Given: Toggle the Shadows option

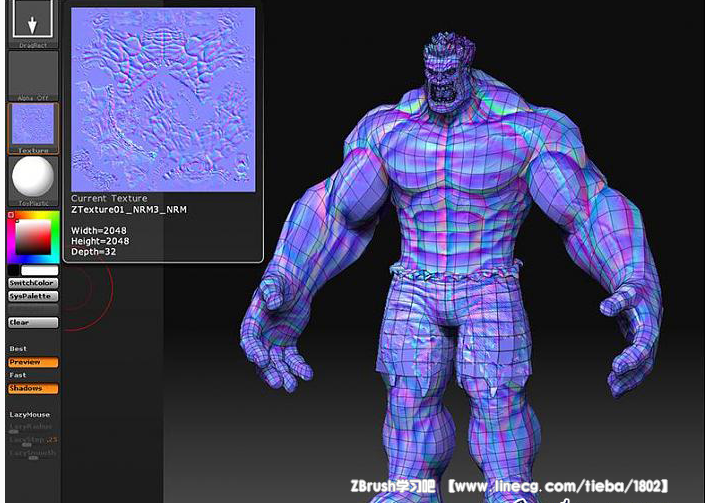Looking at the screenshot, I should [x=33, y=388].
